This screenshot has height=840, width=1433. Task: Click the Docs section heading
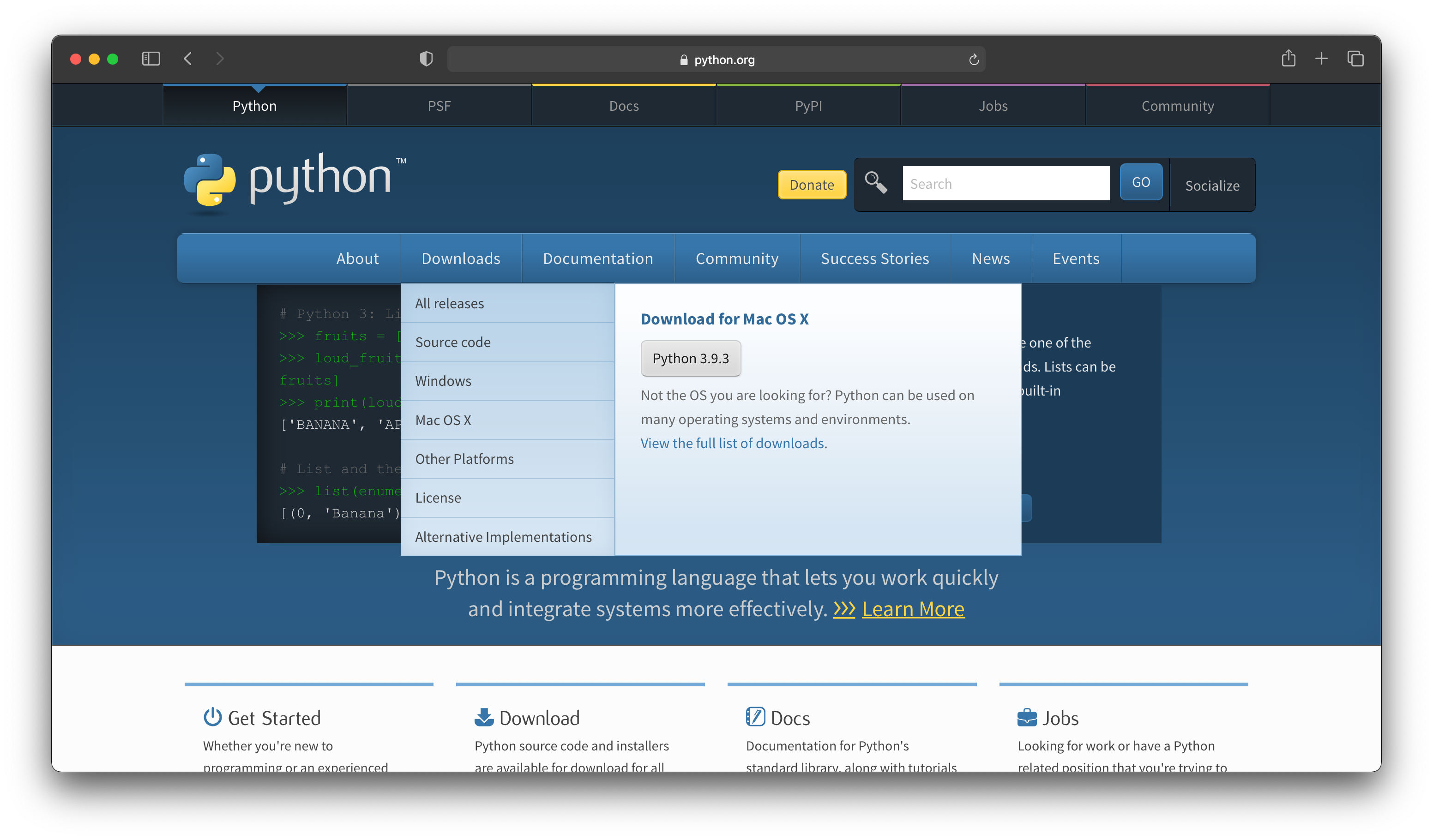[790, 718]
